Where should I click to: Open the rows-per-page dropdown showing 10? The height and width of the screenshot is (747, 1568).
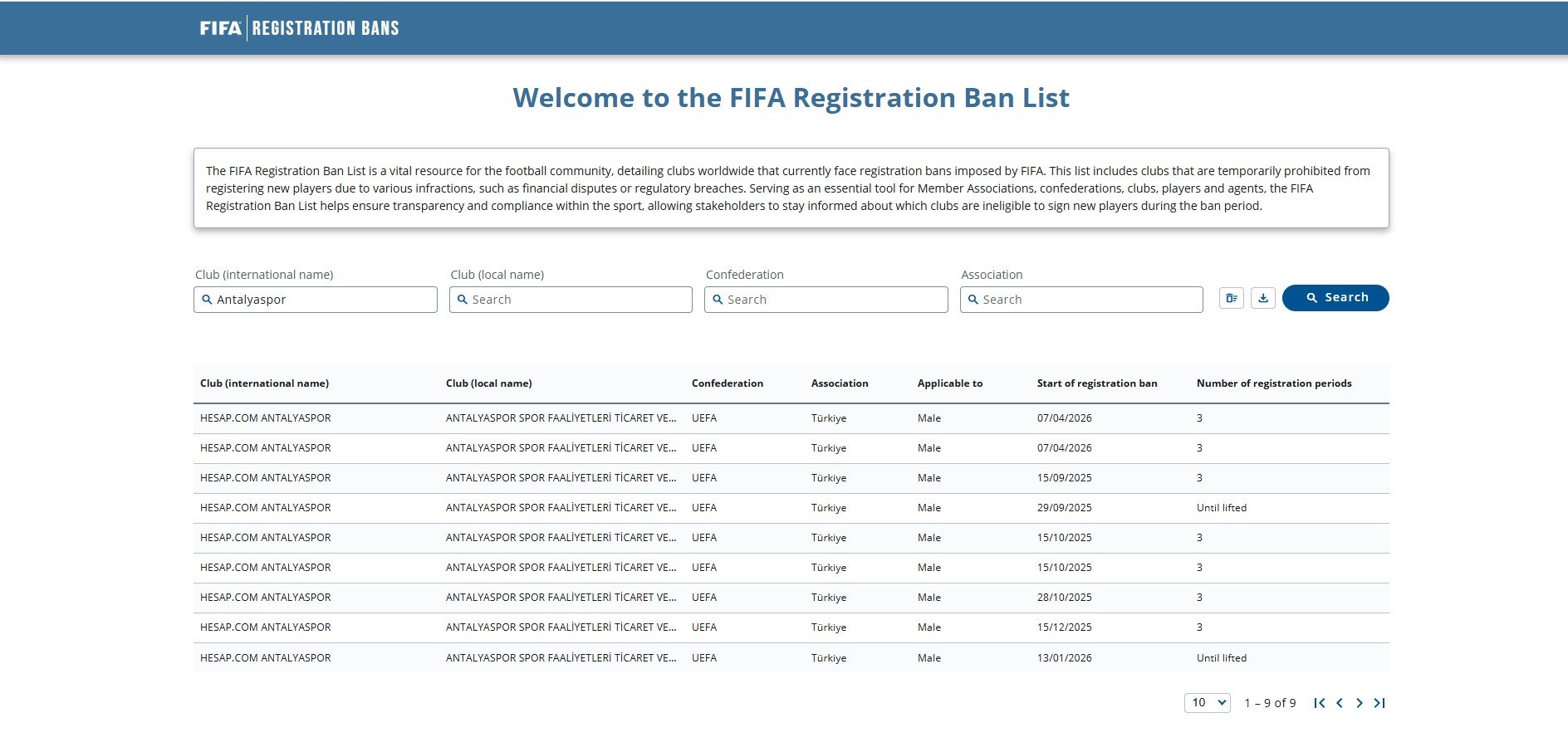coord(1206,702)
